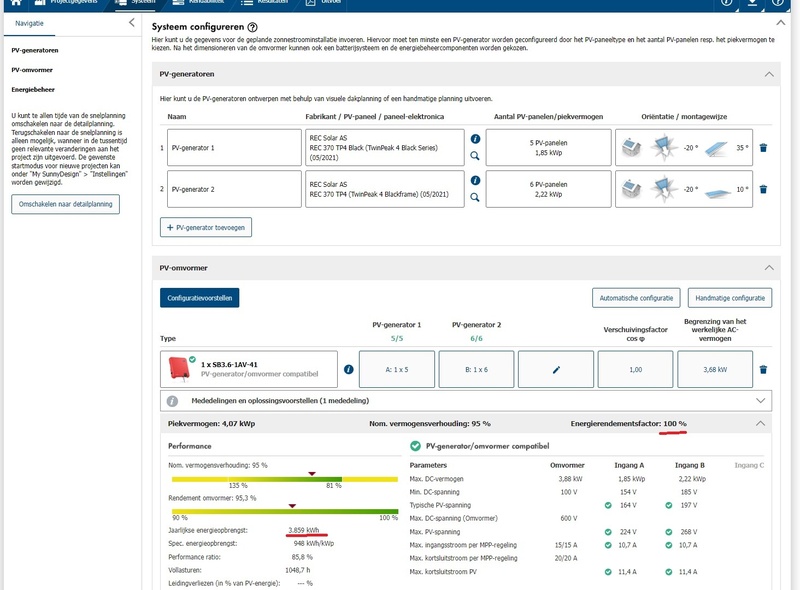The height and width of the screenshot is (590, 800).
Task: Click house roof icon of PV-generator 2
Action: coord(631,189)
